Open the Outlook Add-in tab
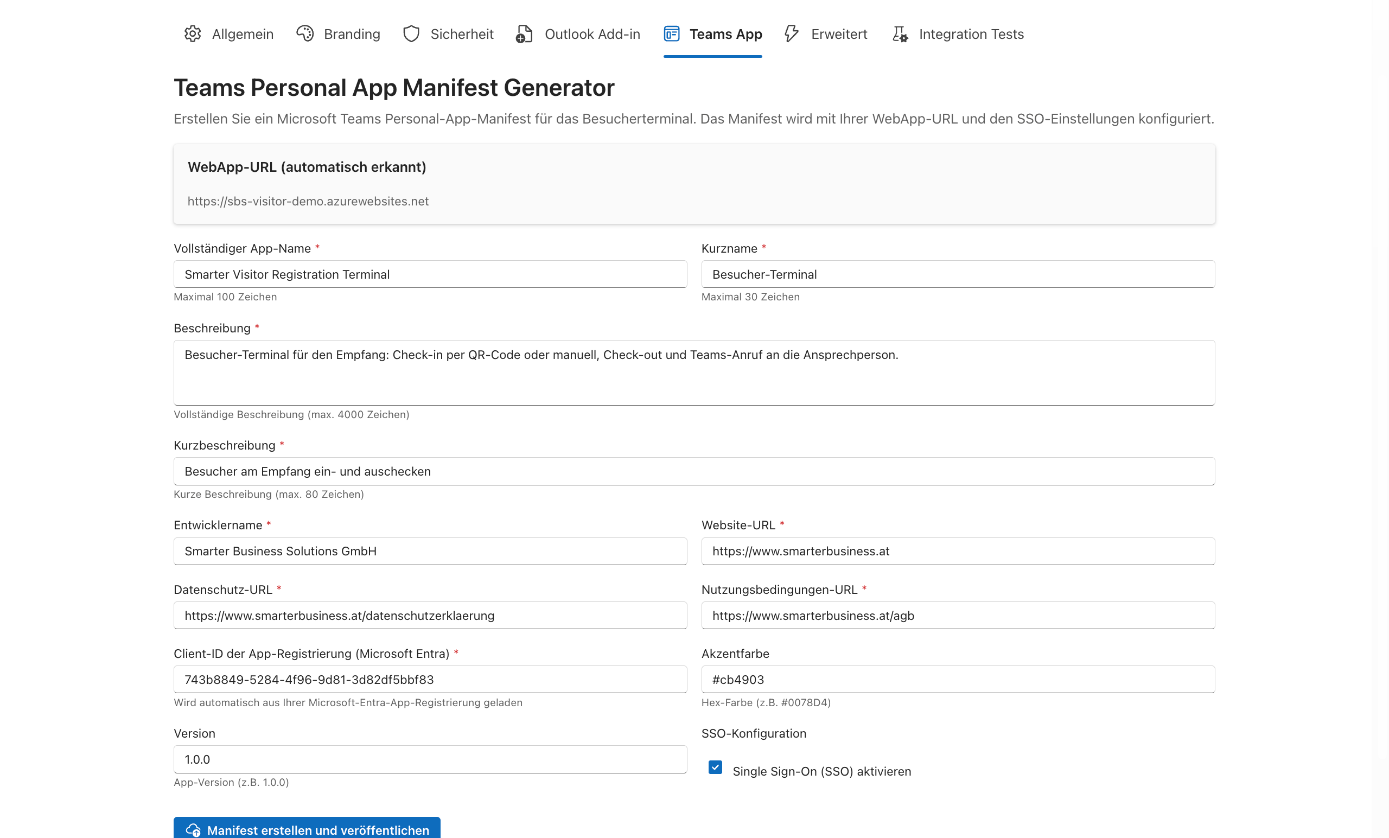1389x838 pixels. coord(578,34)
